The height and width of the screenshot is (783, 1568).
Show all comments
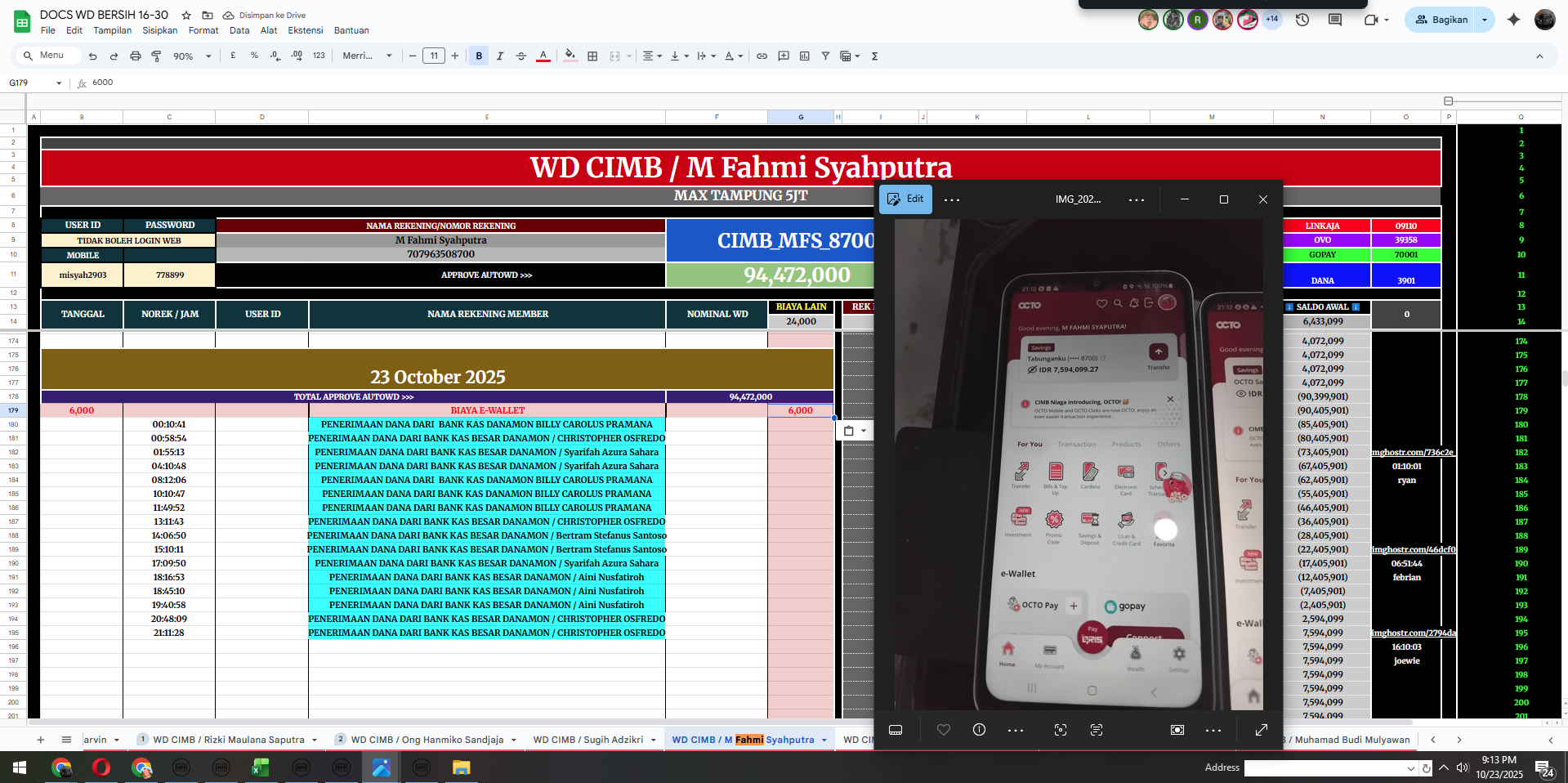1335,20
